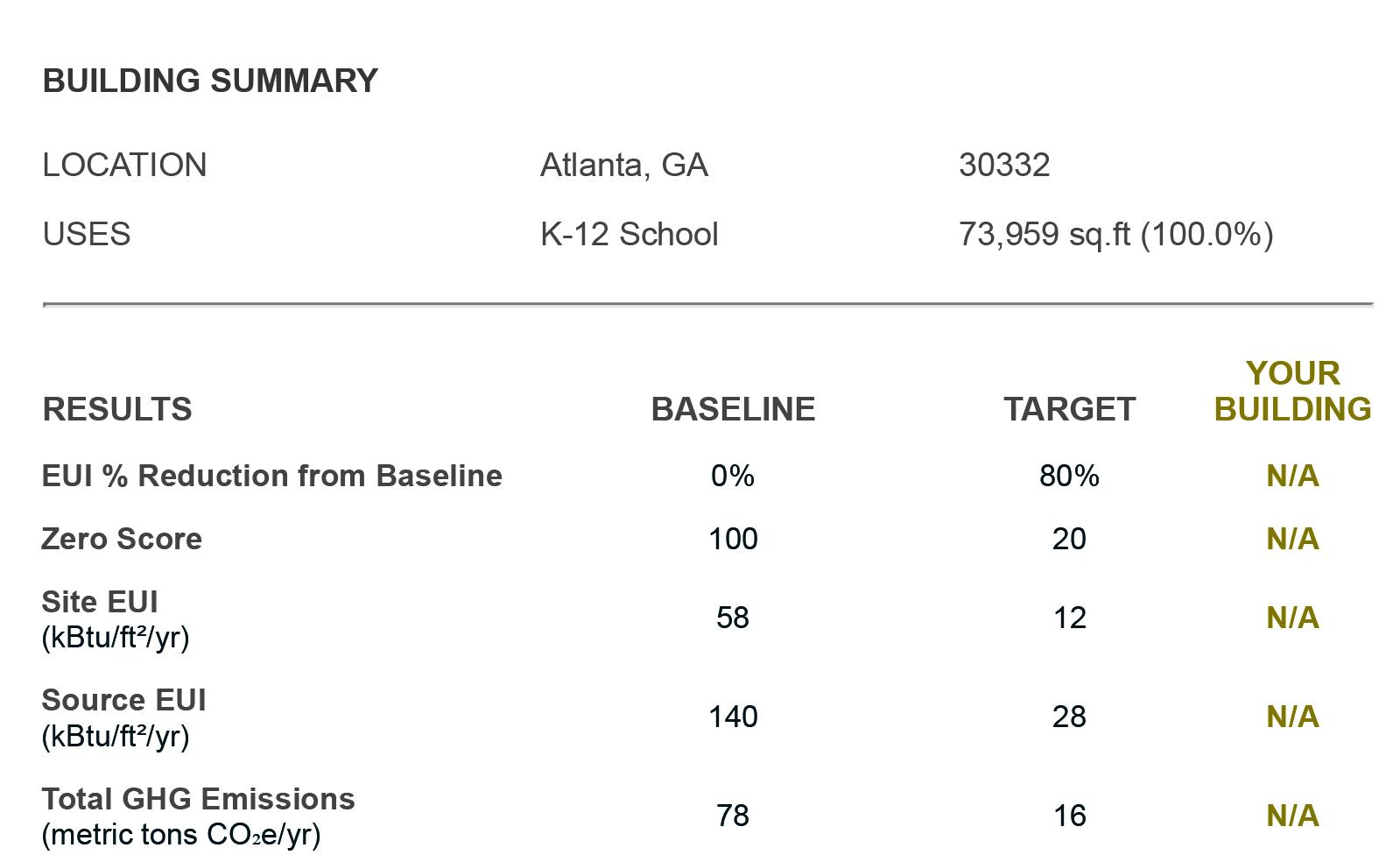This screenshot has width=1400, height=862.
Task: Click the RESULTS heading
Action: [x=116, y=409]
